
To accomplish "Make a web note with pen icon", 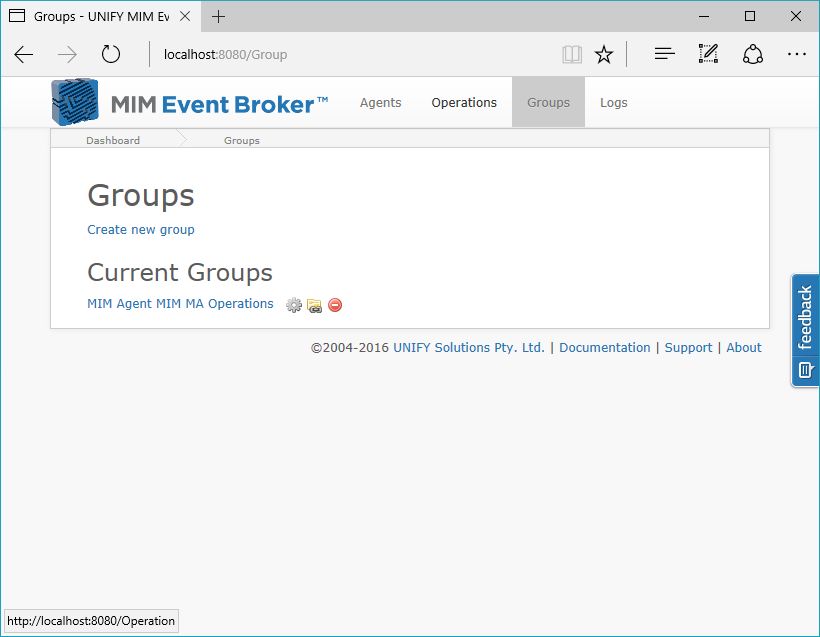I will click(708, 54).
